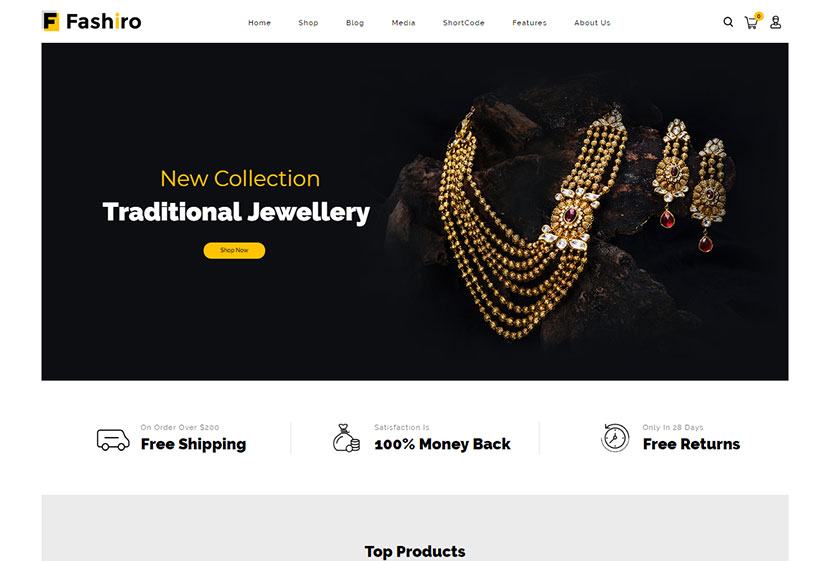Click the cart item count badge
The width and height of the screenshot is (830, 561).
coord(759,16)
